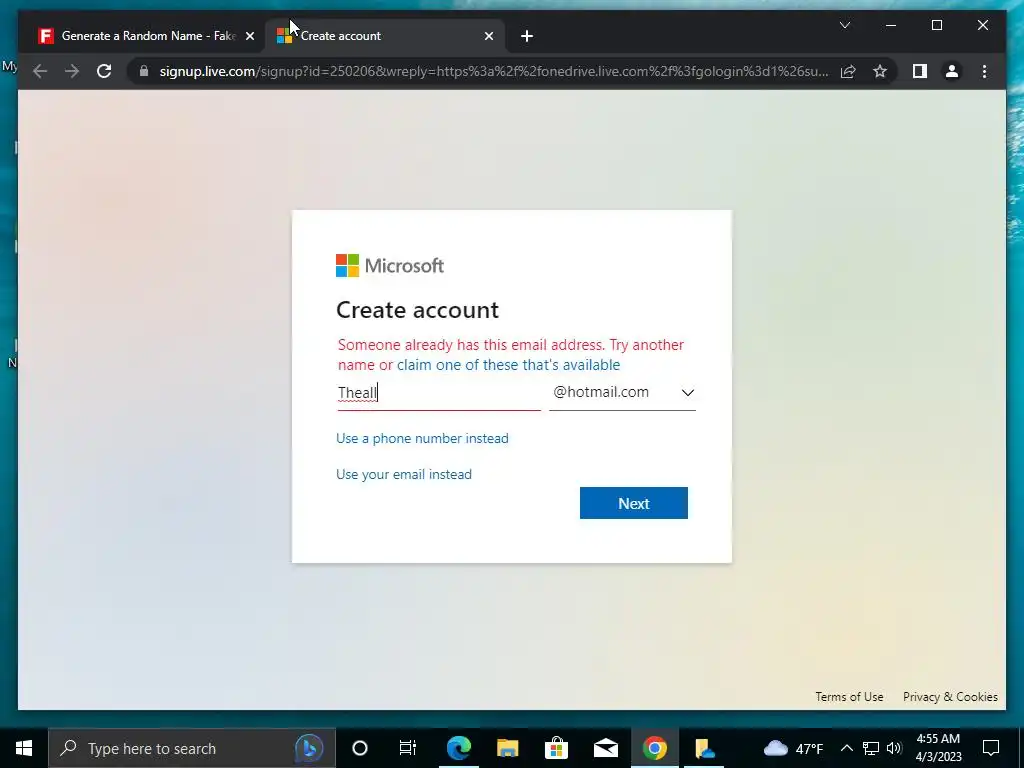Go back using Chrome's back arrow

pos(40,71)
